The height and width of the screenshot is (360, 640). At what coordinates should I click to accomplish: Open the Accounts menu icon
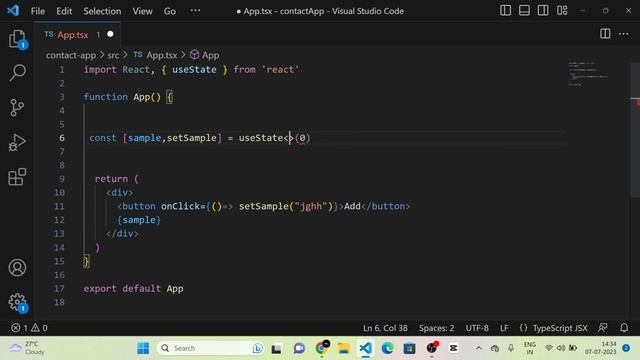point(17,268)
